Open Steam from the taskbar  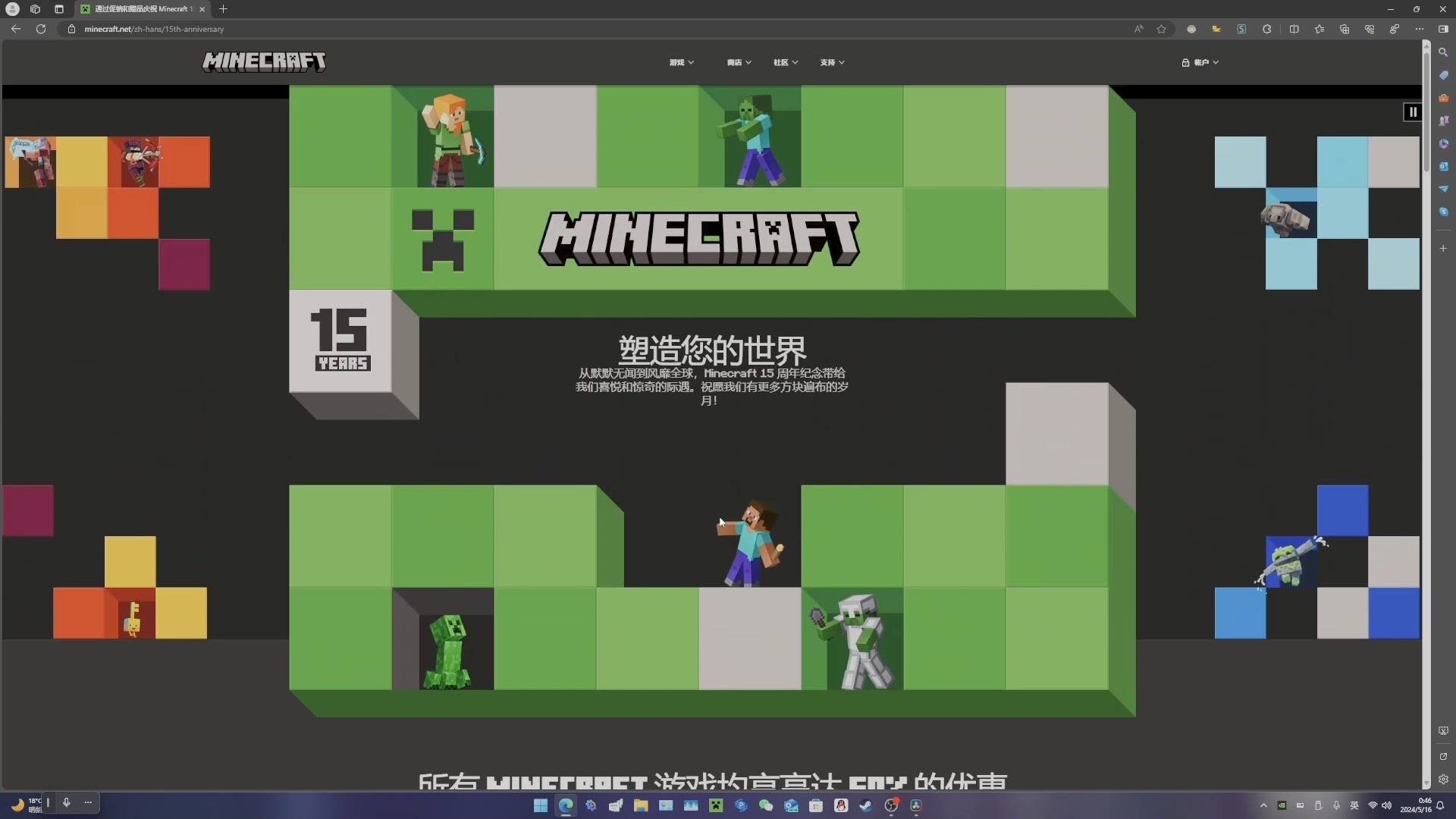[866, 805]
